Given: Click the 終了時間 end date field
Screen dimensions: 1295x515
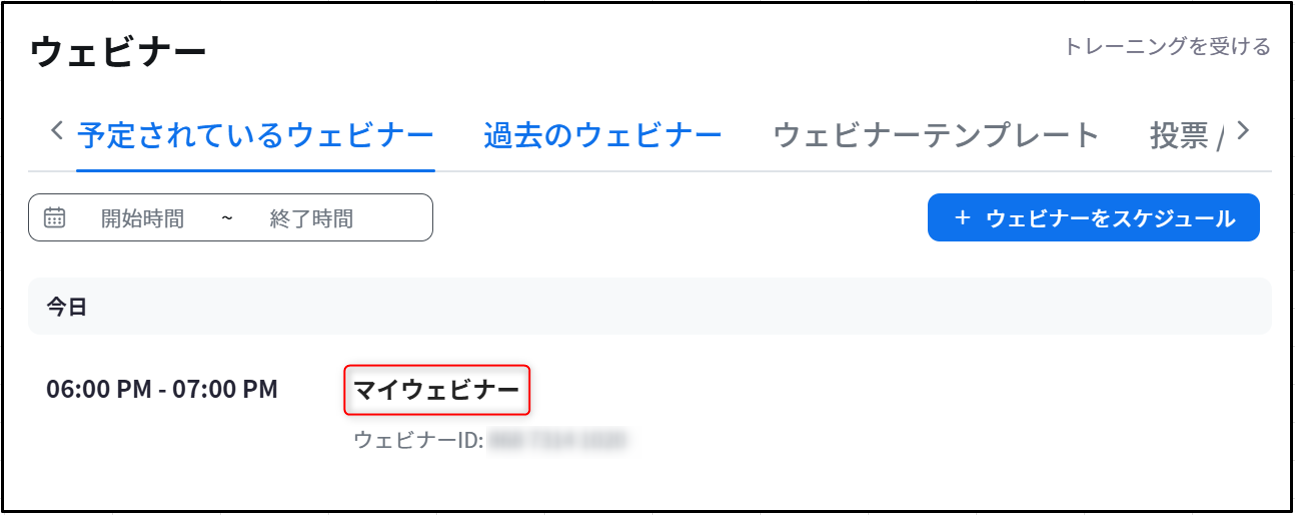Looking at the screenshot, I should click(x=311, y=219).
